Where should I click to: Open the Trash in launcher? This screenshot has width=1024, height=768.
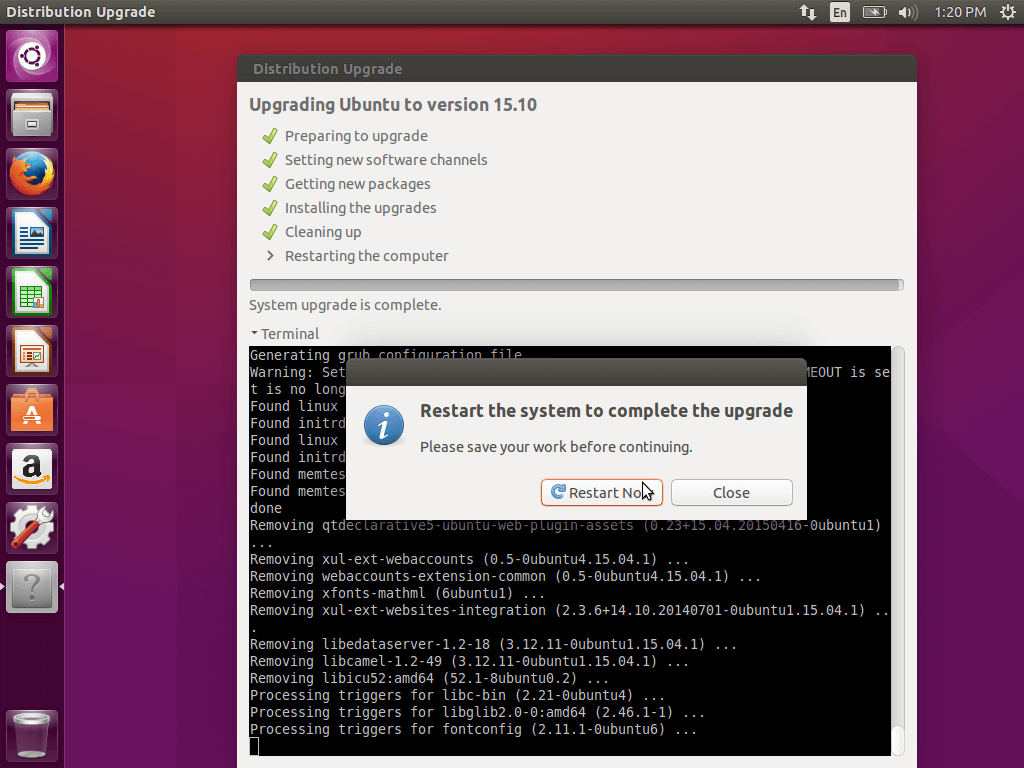click(33, 735)
